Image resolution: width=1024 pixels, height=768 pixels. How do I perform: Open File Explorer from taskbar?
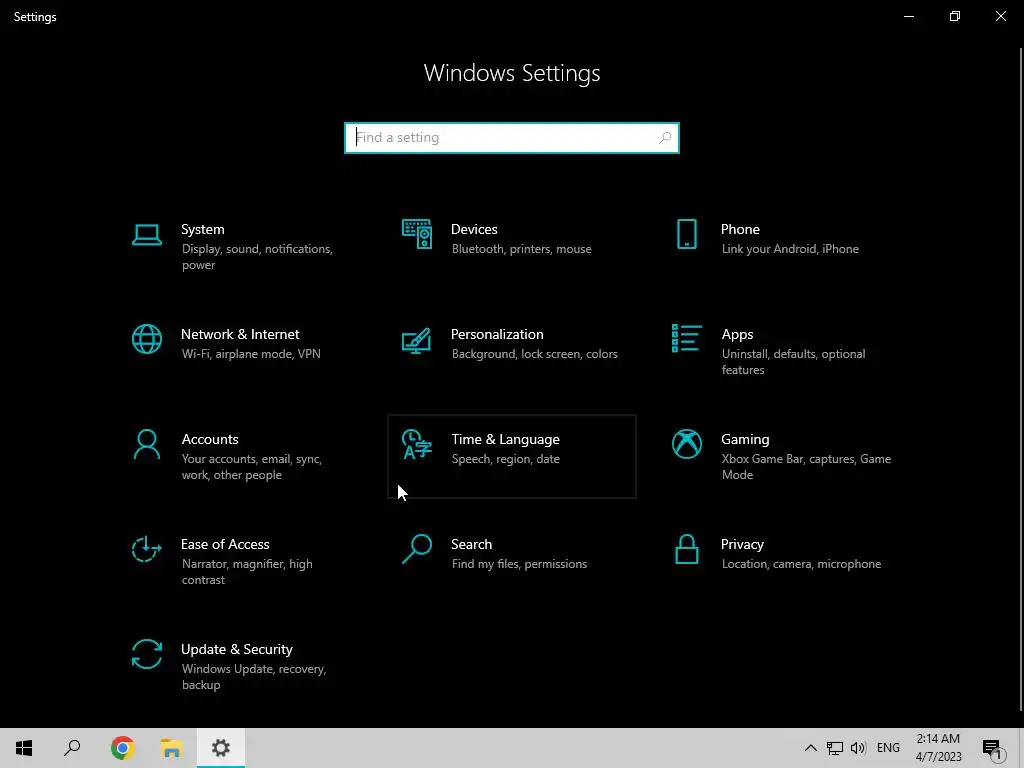(x=171, y=748)
